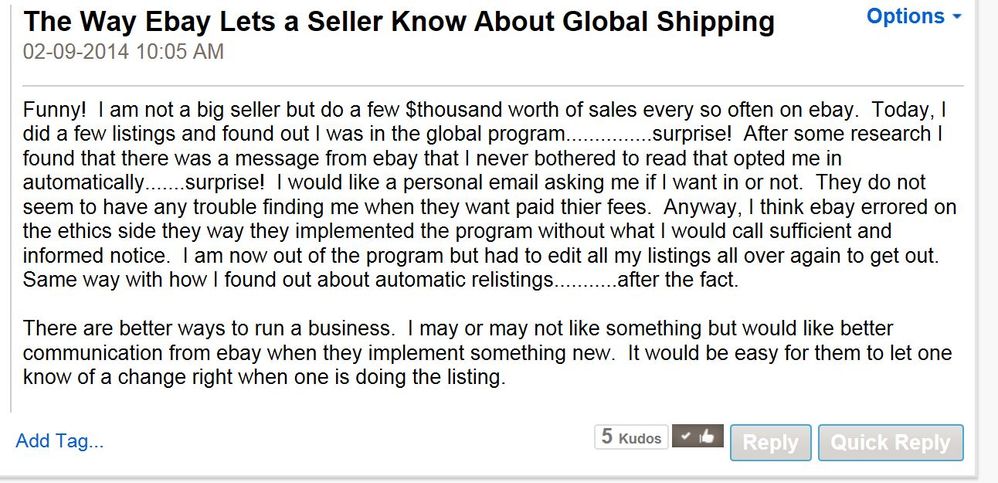Viewport: 998px width, 483px height.
Task: Click the 'informed notice' text line
Action: [481, 256]
